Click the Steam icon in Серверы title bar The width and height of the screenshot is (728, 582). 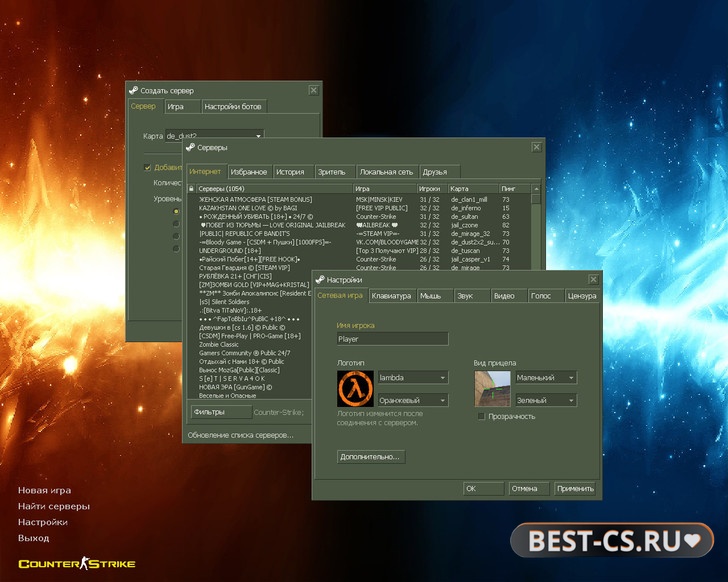[x=190, y=147]
